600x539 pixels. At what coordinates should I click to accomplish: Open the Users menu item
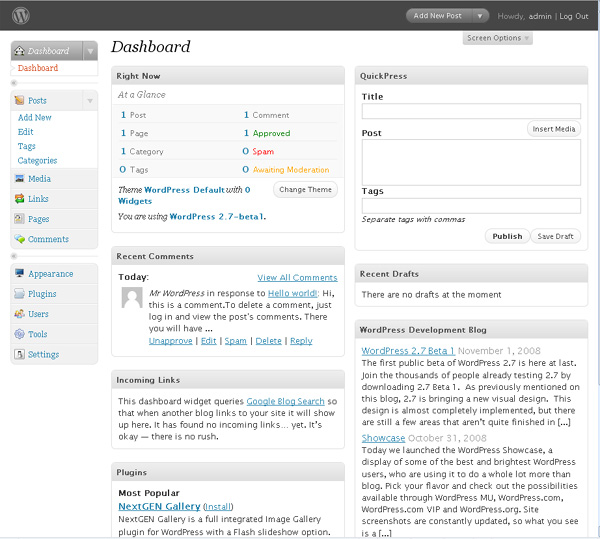click(x=38, y=314)
